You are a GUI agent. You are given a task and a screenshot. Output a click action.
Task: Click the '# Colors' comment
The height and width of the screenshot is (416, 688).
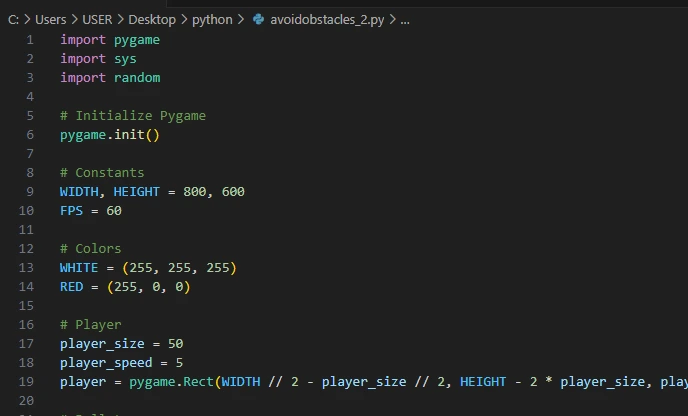click(91, 249)
